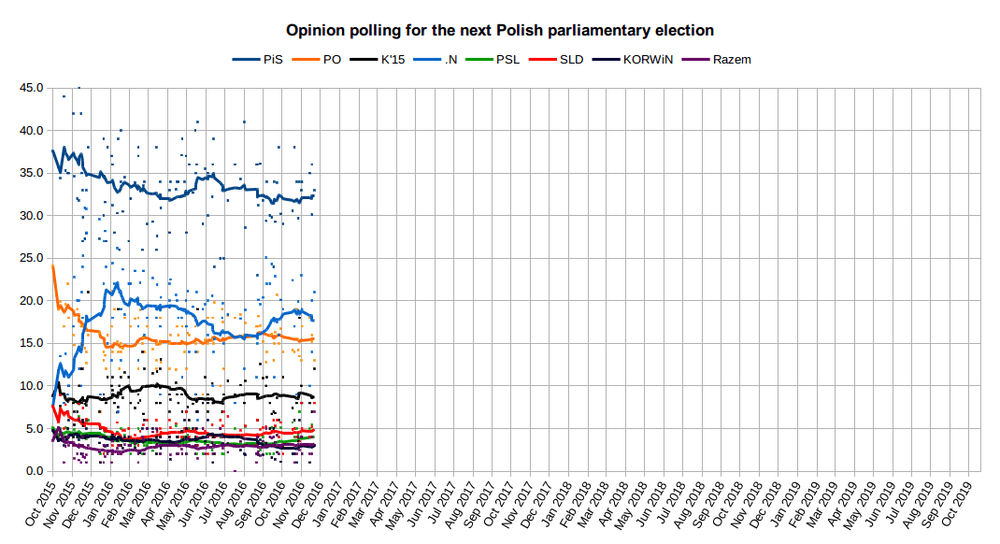Click the Oct 2019 x-axis label
Screen dimensions: 1000x544
pos(961,503)
